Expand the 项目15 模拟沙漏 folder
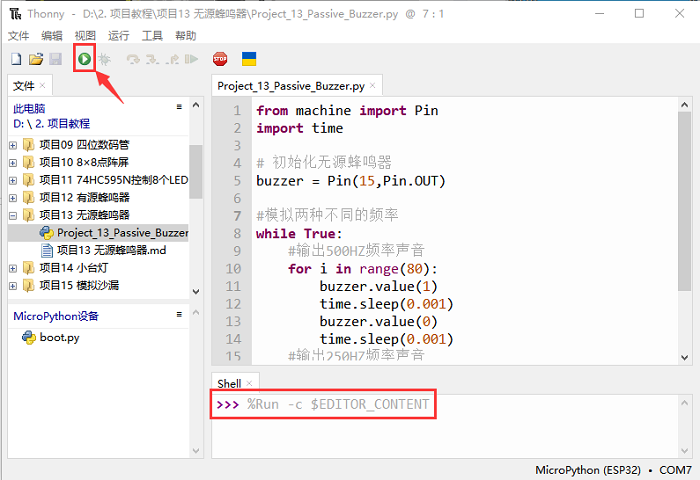 [x=13, y=286]
